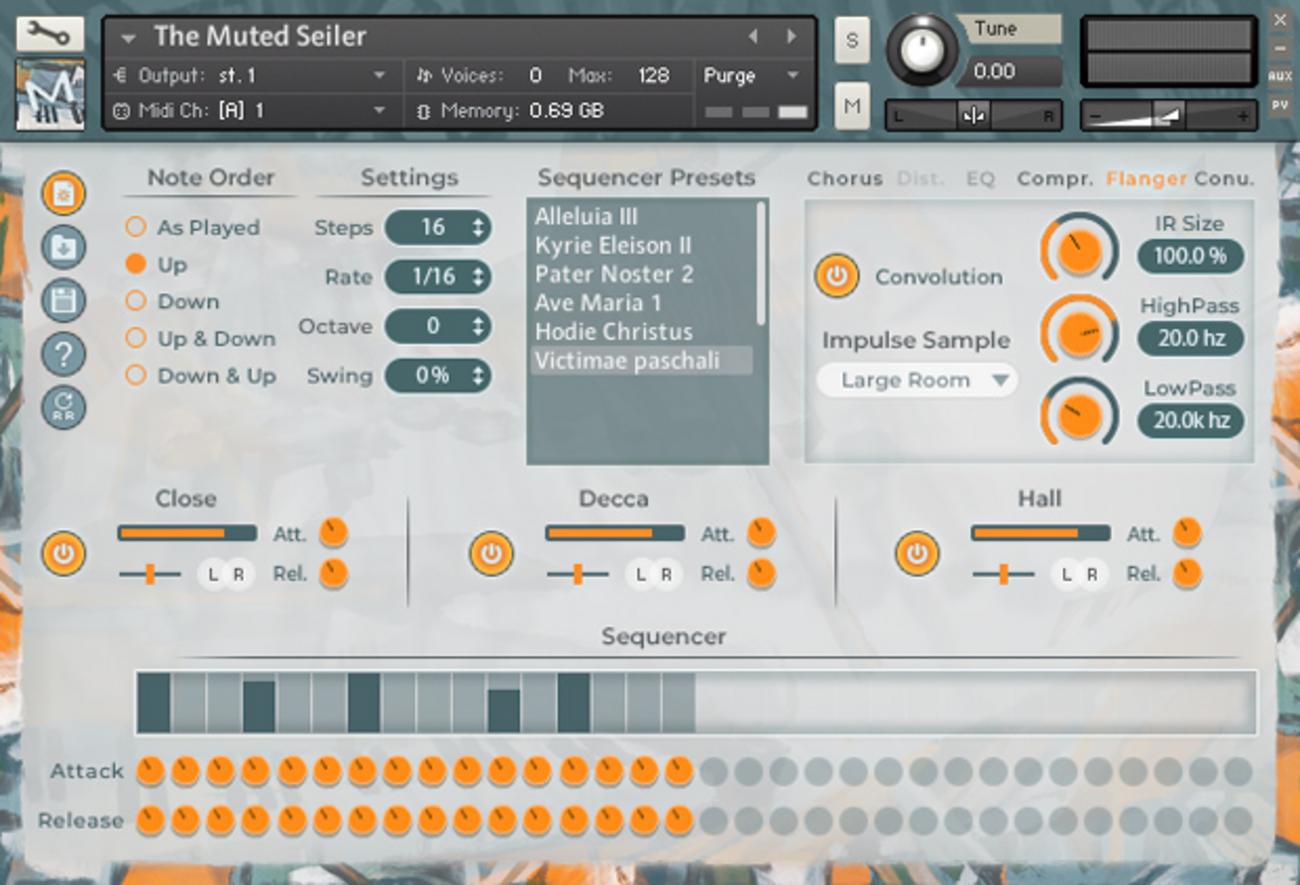Switch to the EQ effect tab
Viewport: 1300px width, 885px height.
click(980, 179)
